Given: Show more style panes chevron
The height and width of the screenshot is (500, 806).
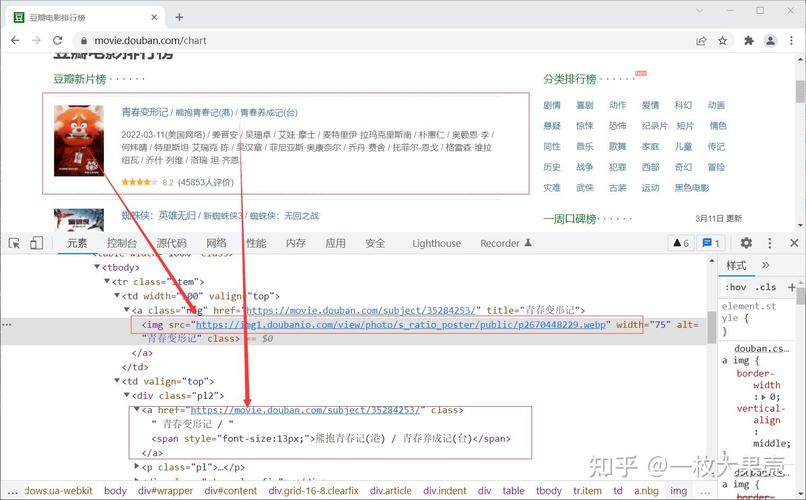Looking at the screenshot, I should point(765,265).
